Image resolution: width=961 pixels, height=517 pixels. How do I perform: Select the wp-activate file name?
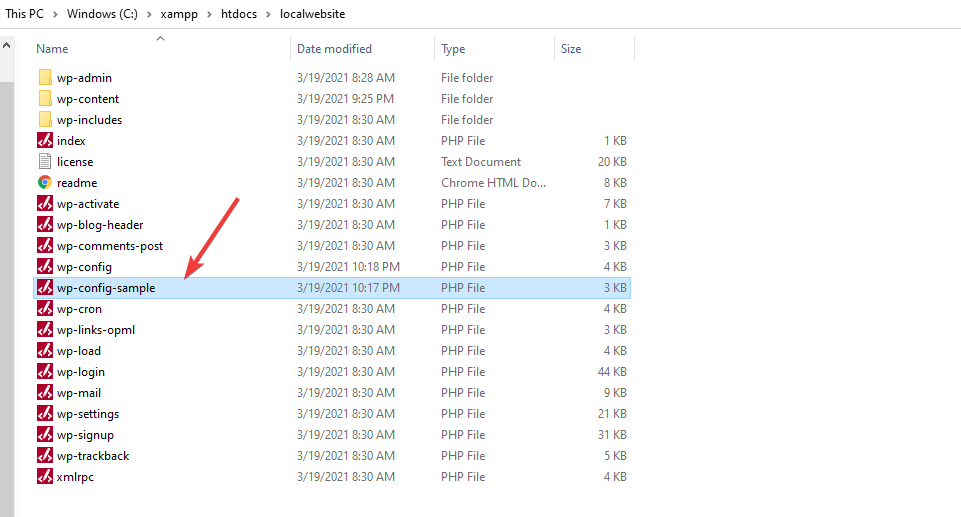point(88,203)
